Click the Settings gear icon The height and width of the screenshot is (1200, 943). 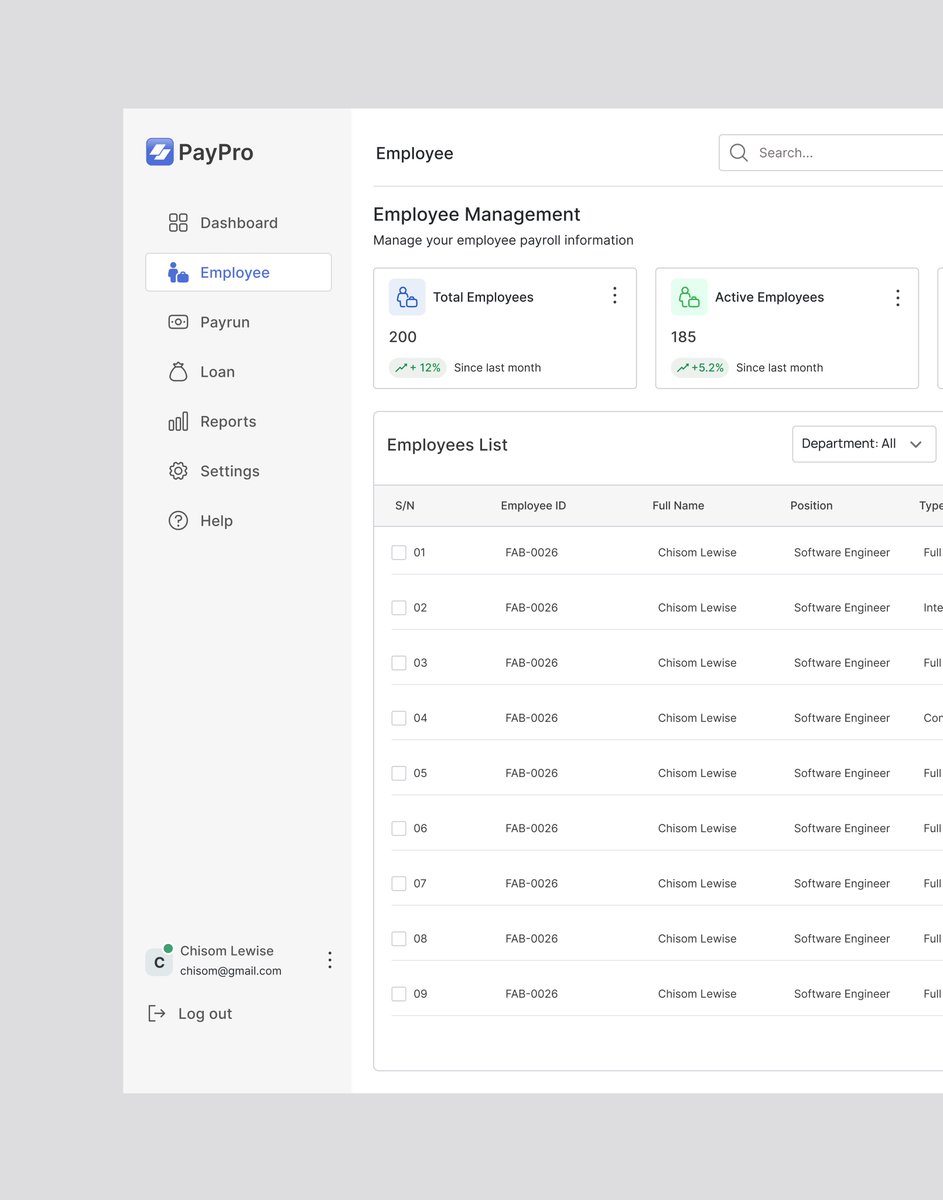(178, 471)
